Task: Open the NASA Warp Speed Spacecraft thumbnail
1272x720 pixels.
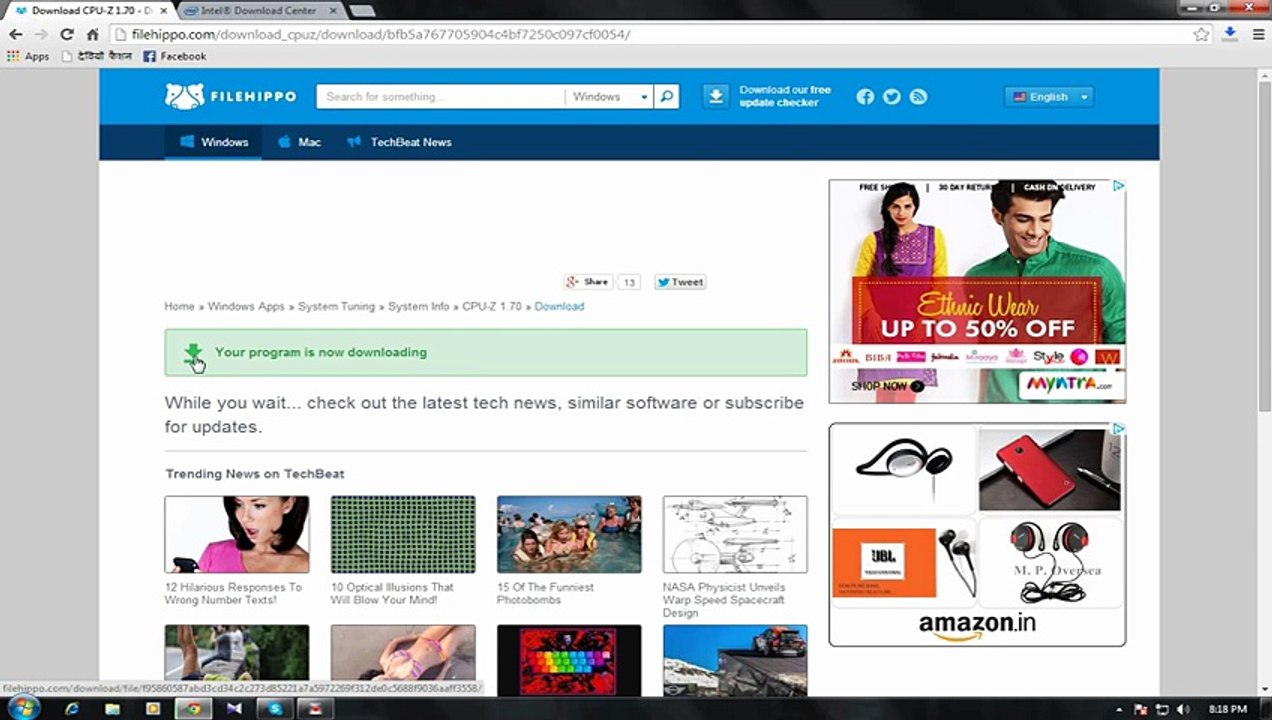Action: tap(735, 535)
